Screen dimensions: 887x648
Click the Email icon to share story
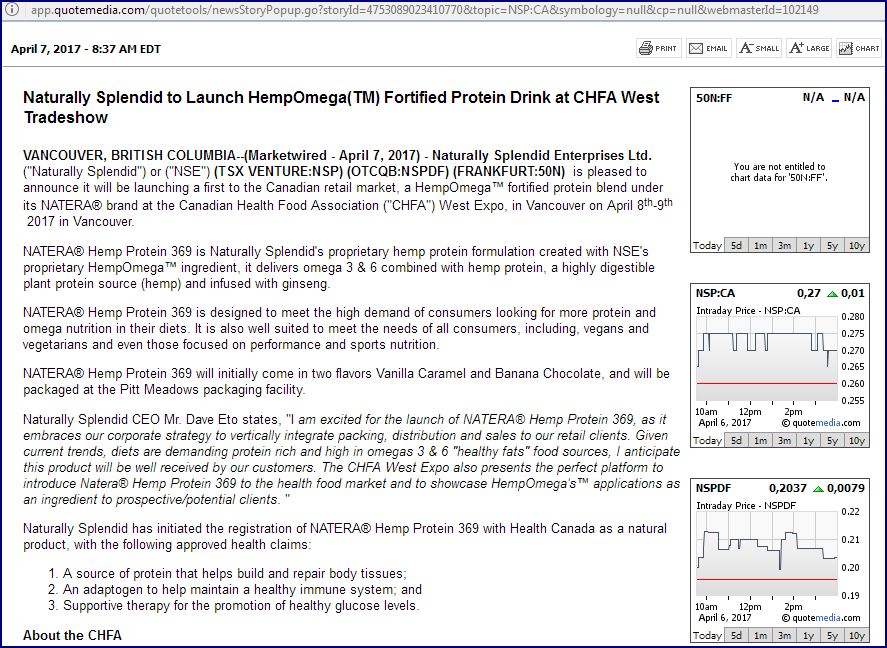coord(708,48)
